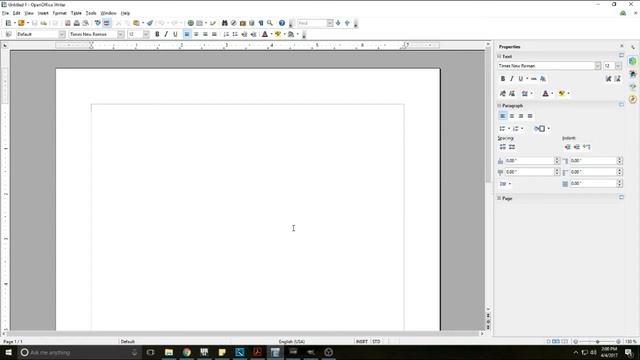
Task: Click the Spelling and Grammar check icon
Action: tap(98, 23)
